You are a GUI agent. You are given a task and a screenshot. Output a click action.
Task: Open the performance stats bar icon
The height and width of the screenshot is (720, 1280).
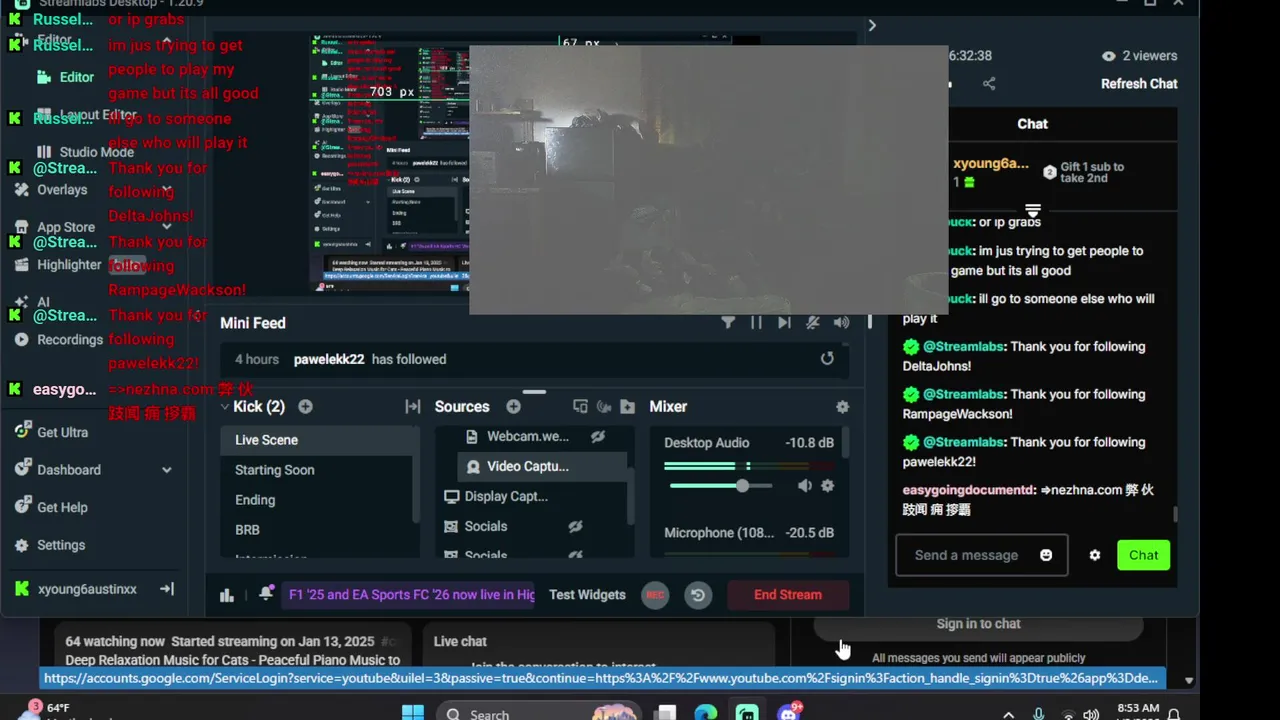pyautogui.click(x=227, y=595)
